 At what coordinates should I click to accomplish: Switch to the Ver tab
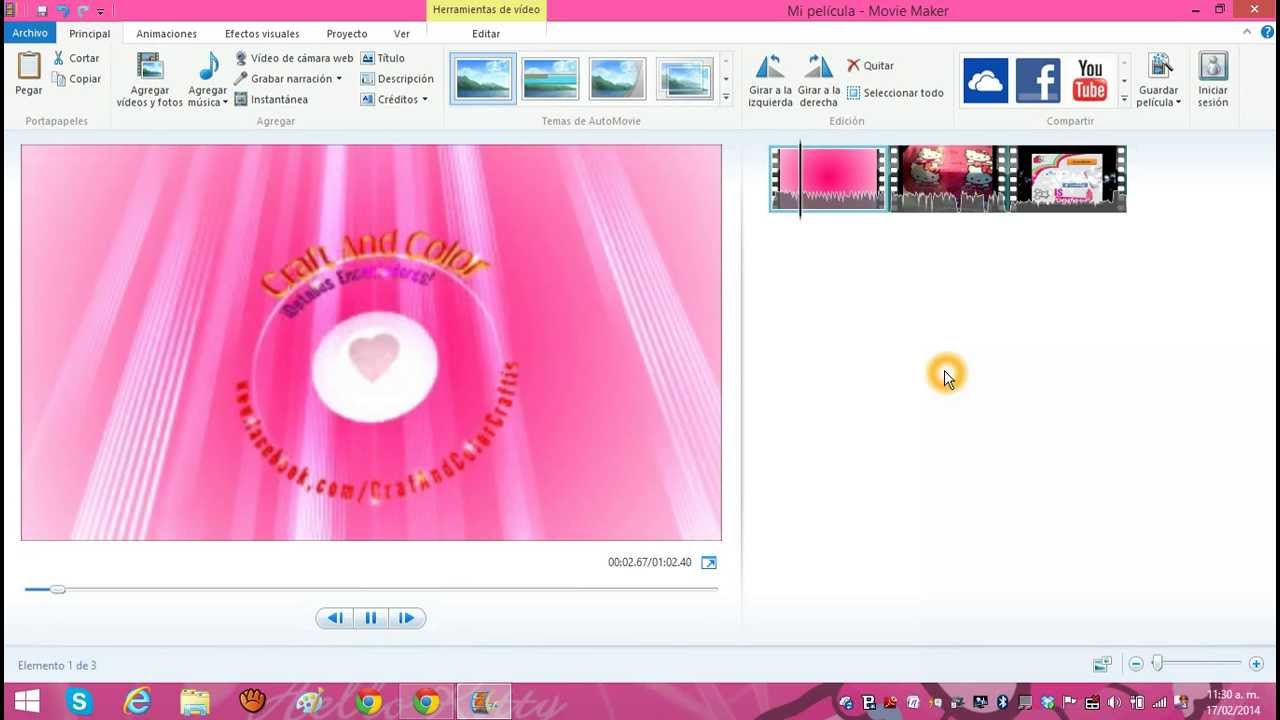coord(402,33)
